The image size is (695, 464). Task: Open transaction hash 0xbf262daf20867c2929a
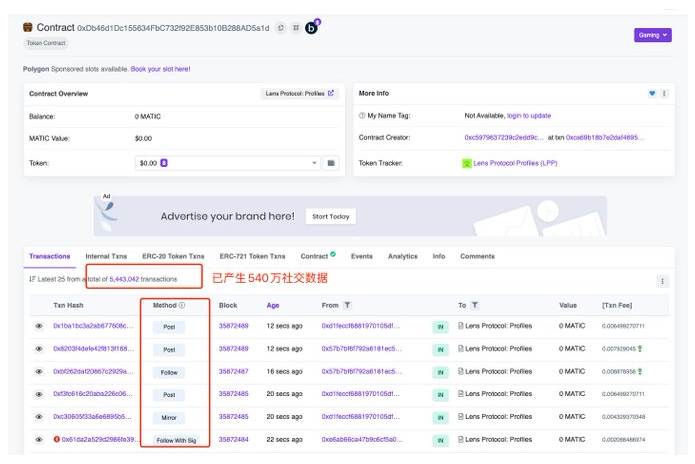coord(93,371)
